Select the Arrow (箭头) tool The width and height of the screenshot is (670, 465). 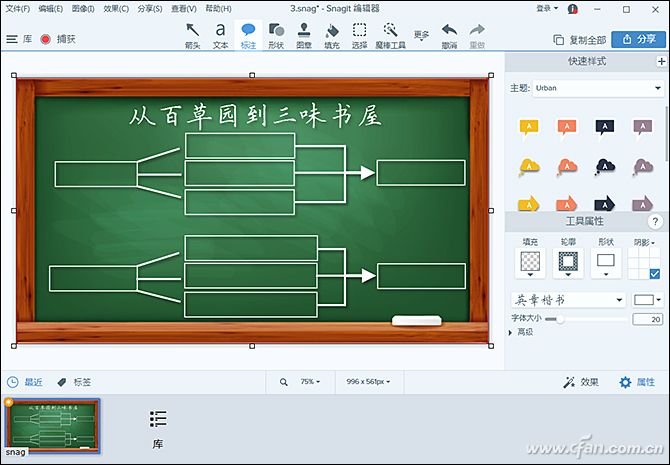[193, 36]
